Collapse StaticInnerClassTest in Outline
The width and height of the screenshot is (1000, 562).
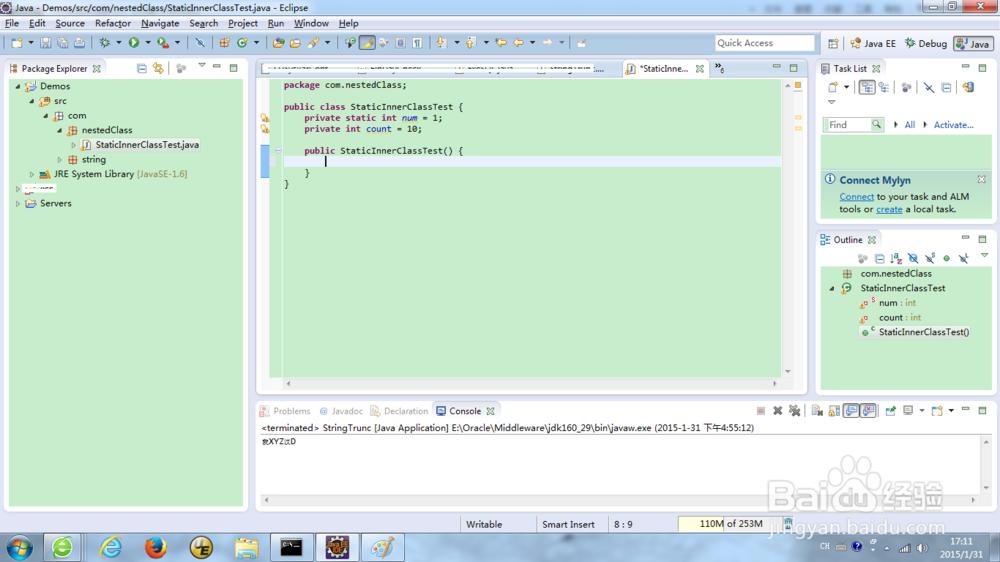click(x=832, y=288)
